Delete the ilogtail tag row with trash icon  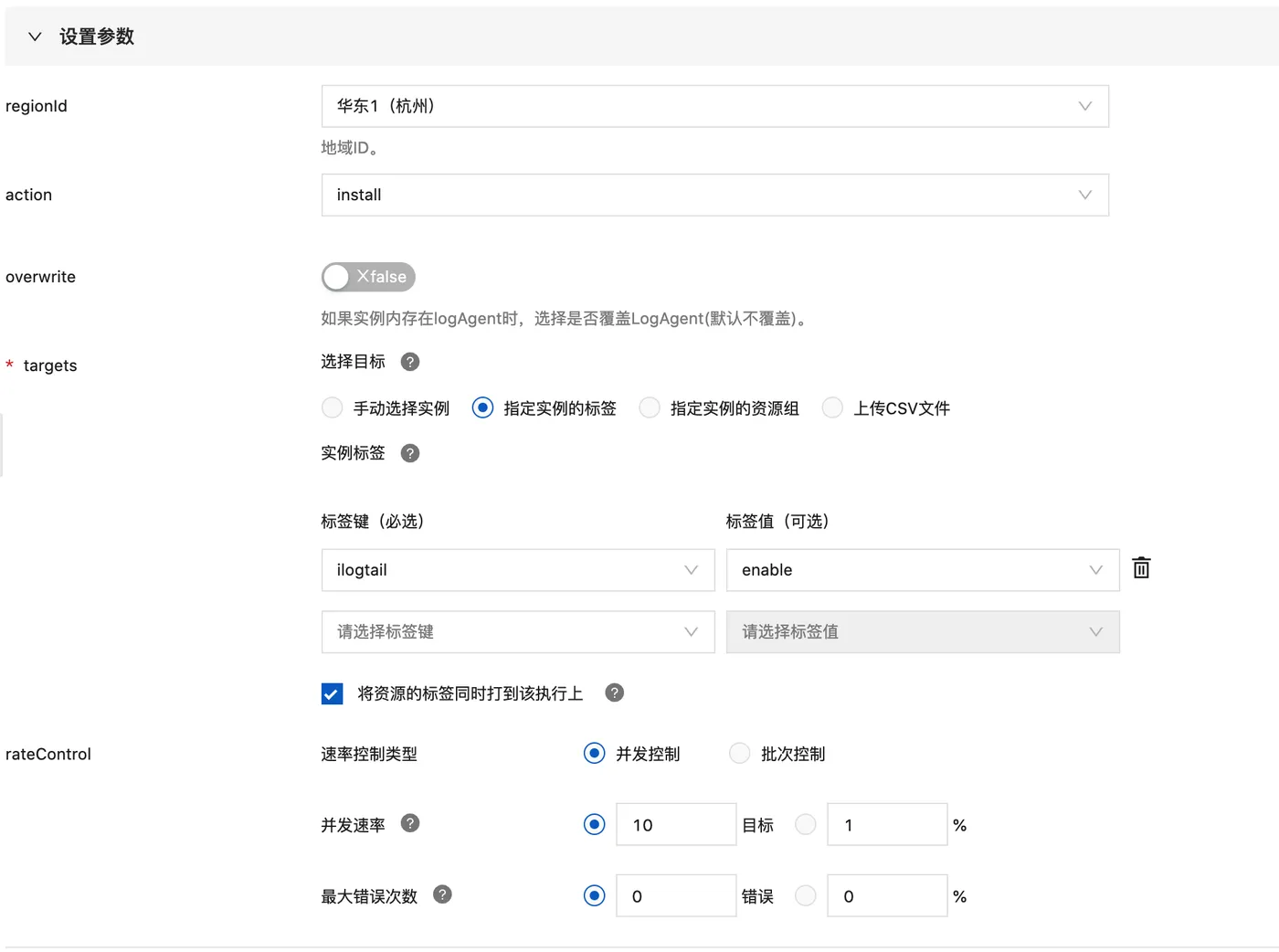1141,568
